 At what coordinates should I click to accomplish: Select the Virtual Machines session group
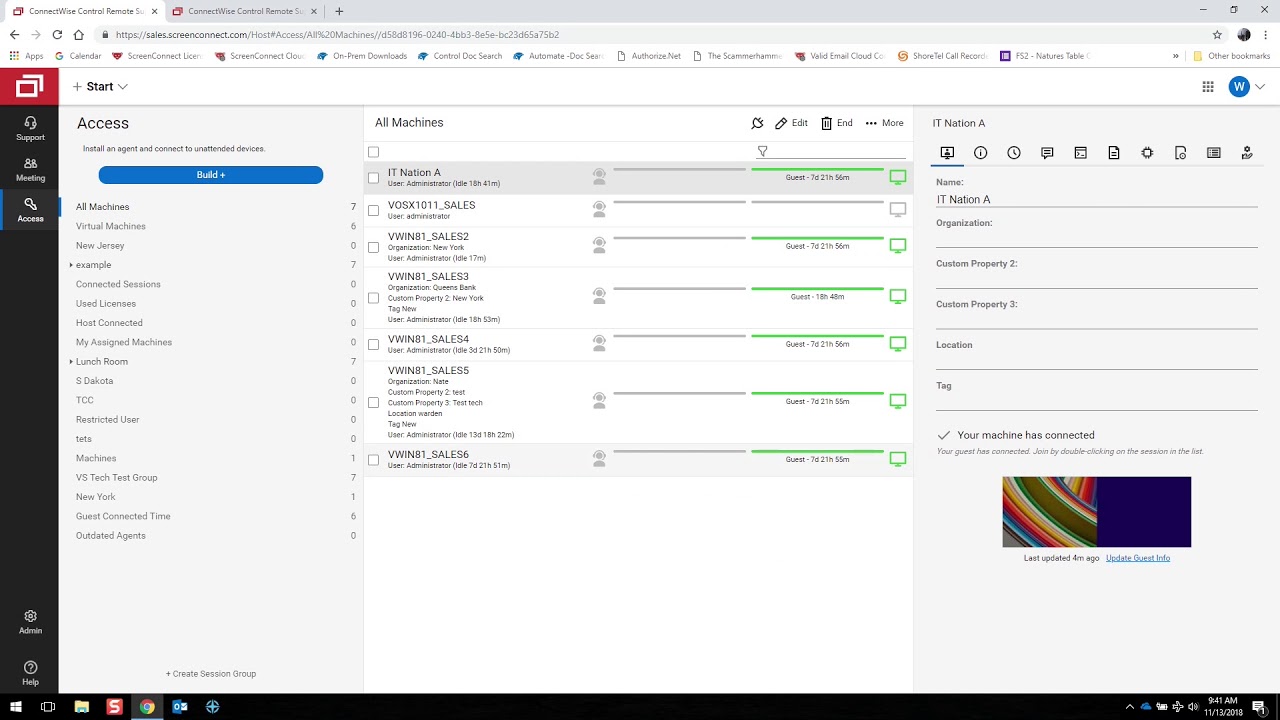pos(111,226)
